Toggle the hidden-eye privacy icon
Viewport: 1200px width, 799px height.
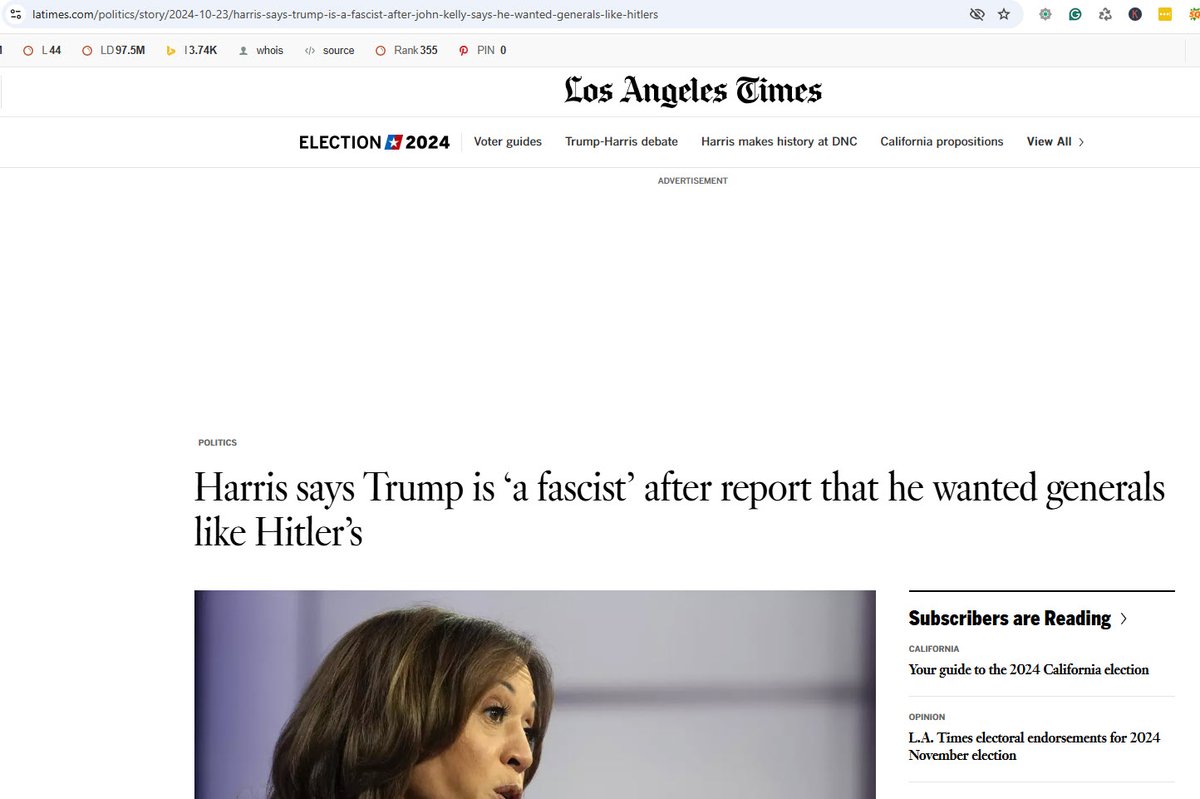(977, 14)
